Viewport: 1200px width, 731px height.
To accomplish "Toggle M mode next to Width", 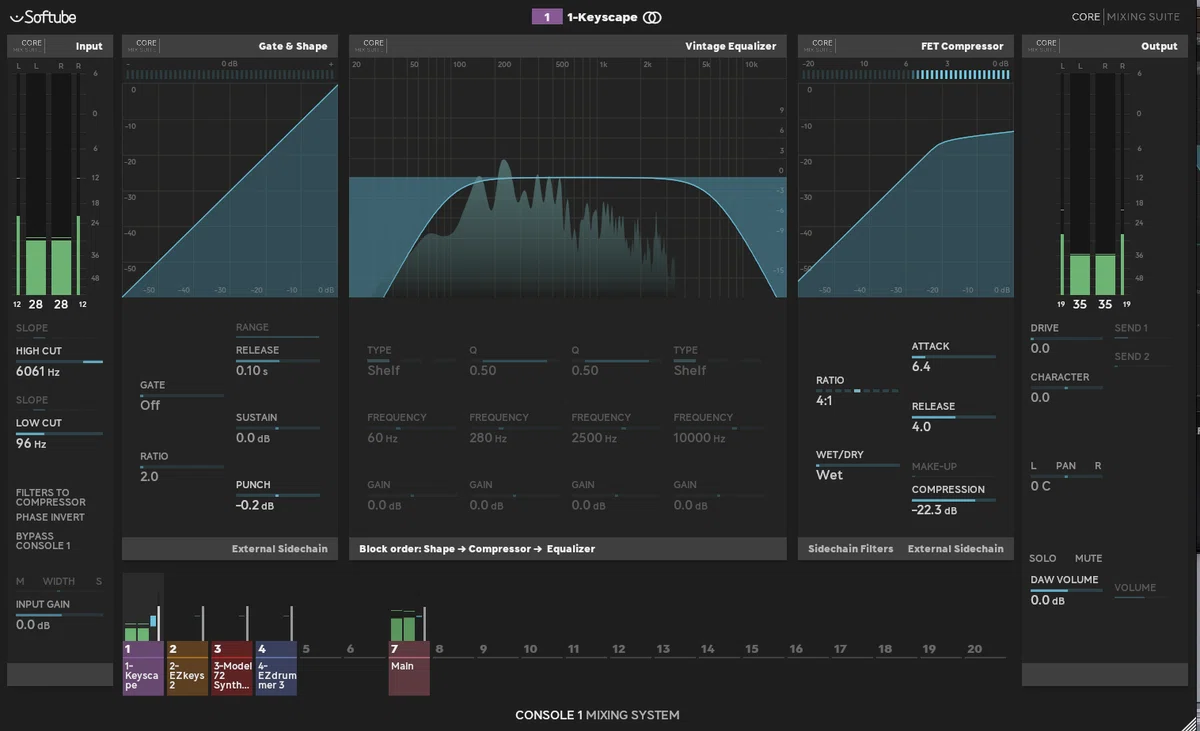I will tap(20, 581).
